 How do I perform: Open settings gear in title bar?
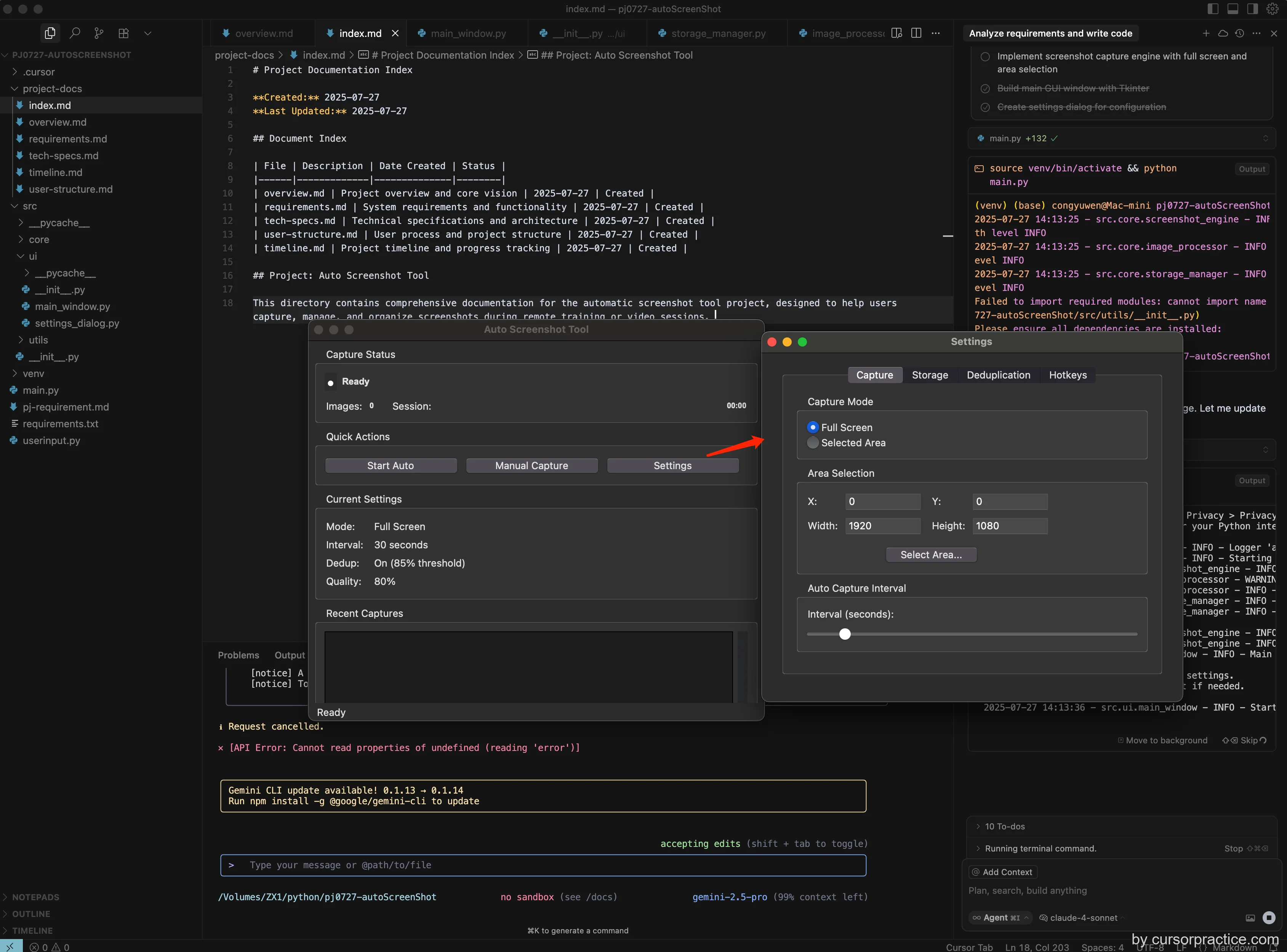coord(1273,9)
